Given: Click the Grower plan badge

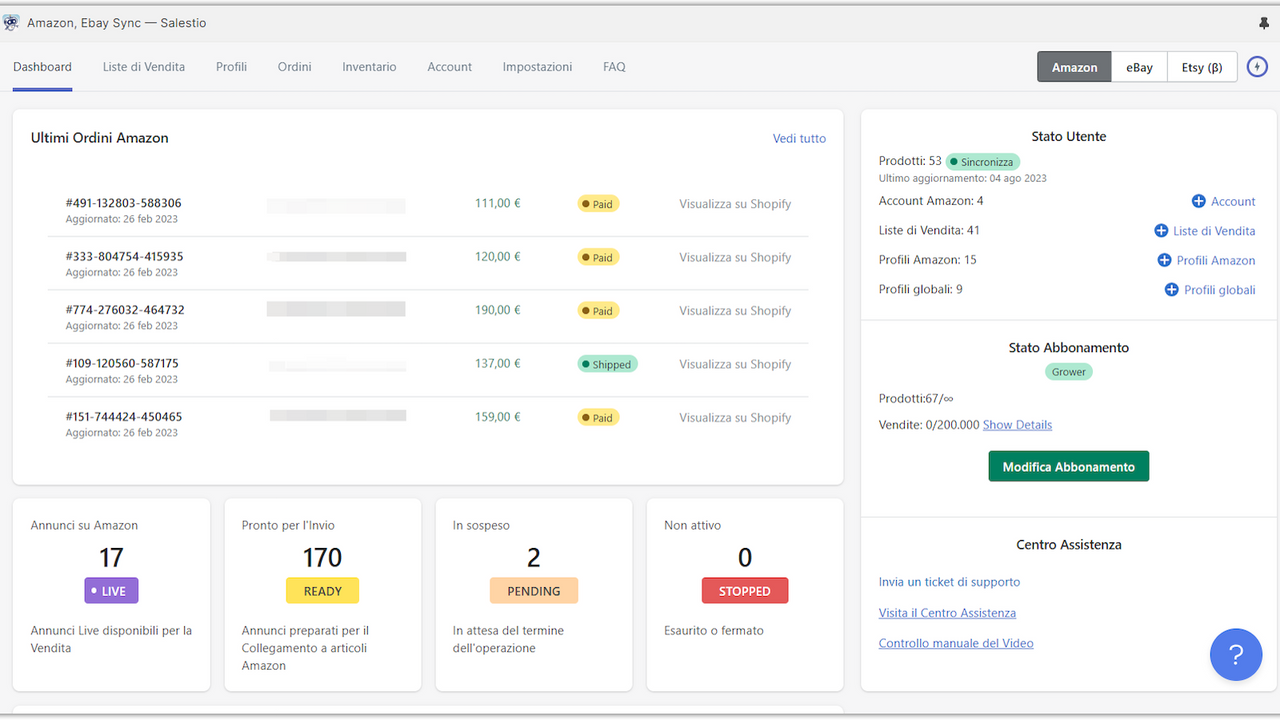Looking at the screenshot, I should coord(1068,371).
